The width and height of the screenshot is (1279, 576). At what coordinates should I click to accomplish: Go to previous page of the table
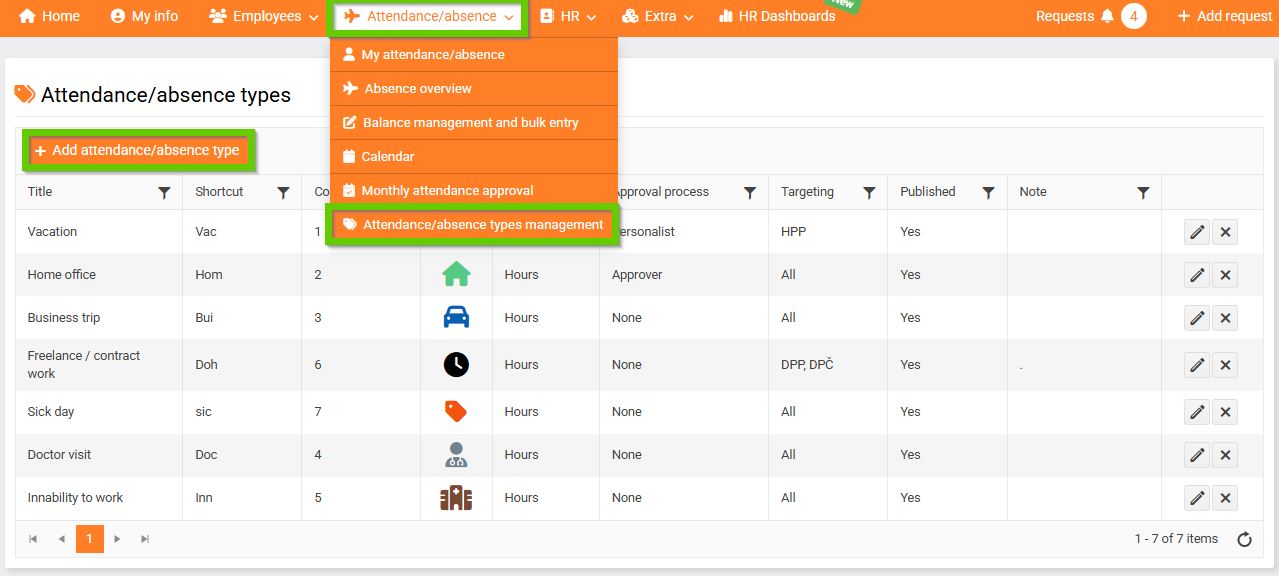61,539
